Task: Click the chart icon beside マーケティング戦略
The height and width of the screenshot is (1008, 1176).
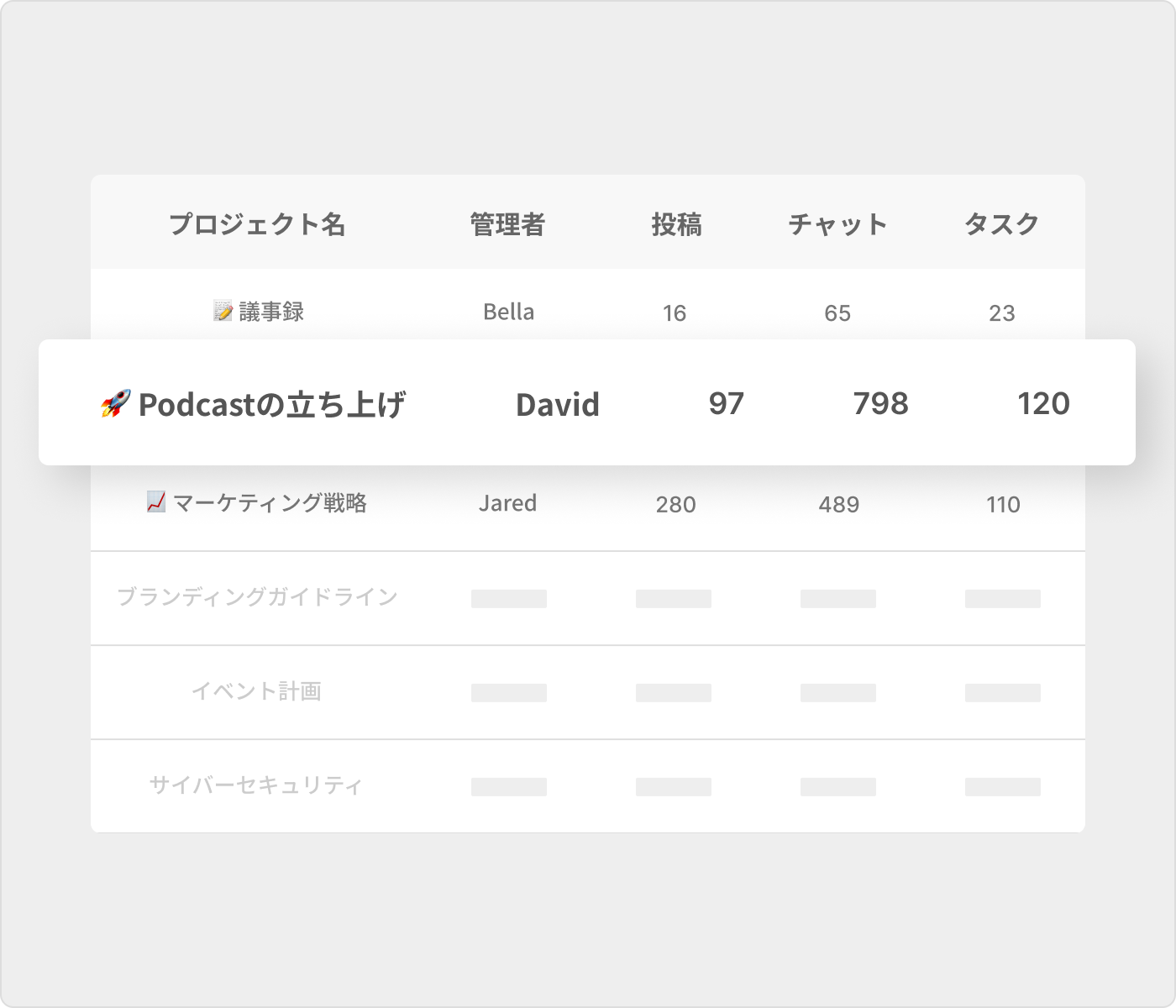Action: [156, 502]
